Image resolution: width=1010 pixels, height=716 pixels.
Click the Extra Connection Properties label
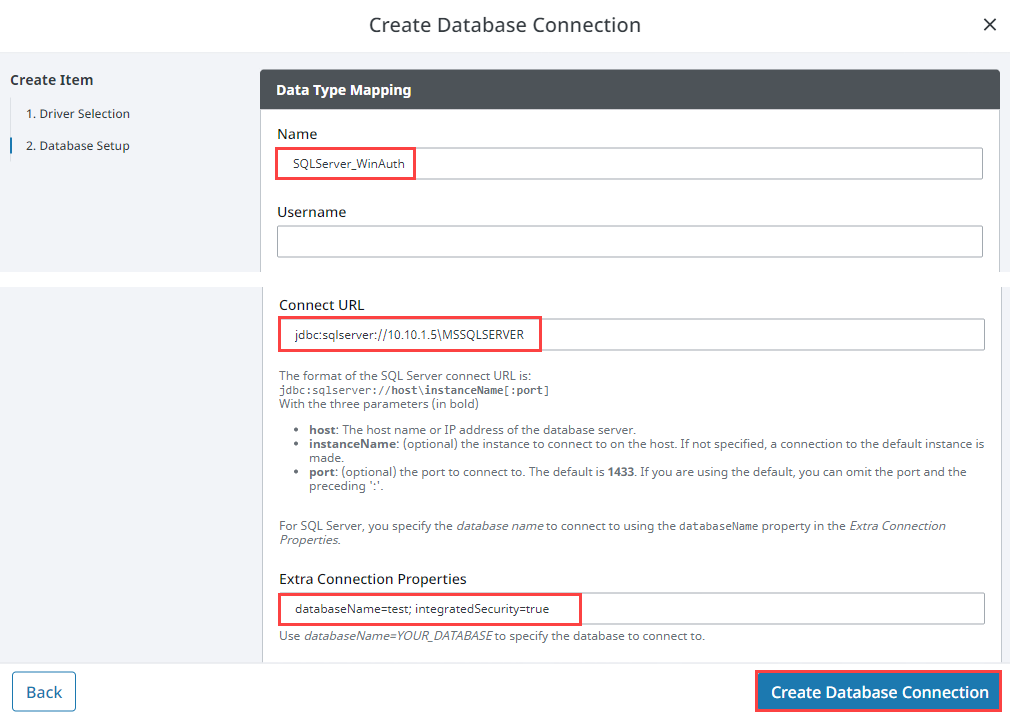click(372, 579)
